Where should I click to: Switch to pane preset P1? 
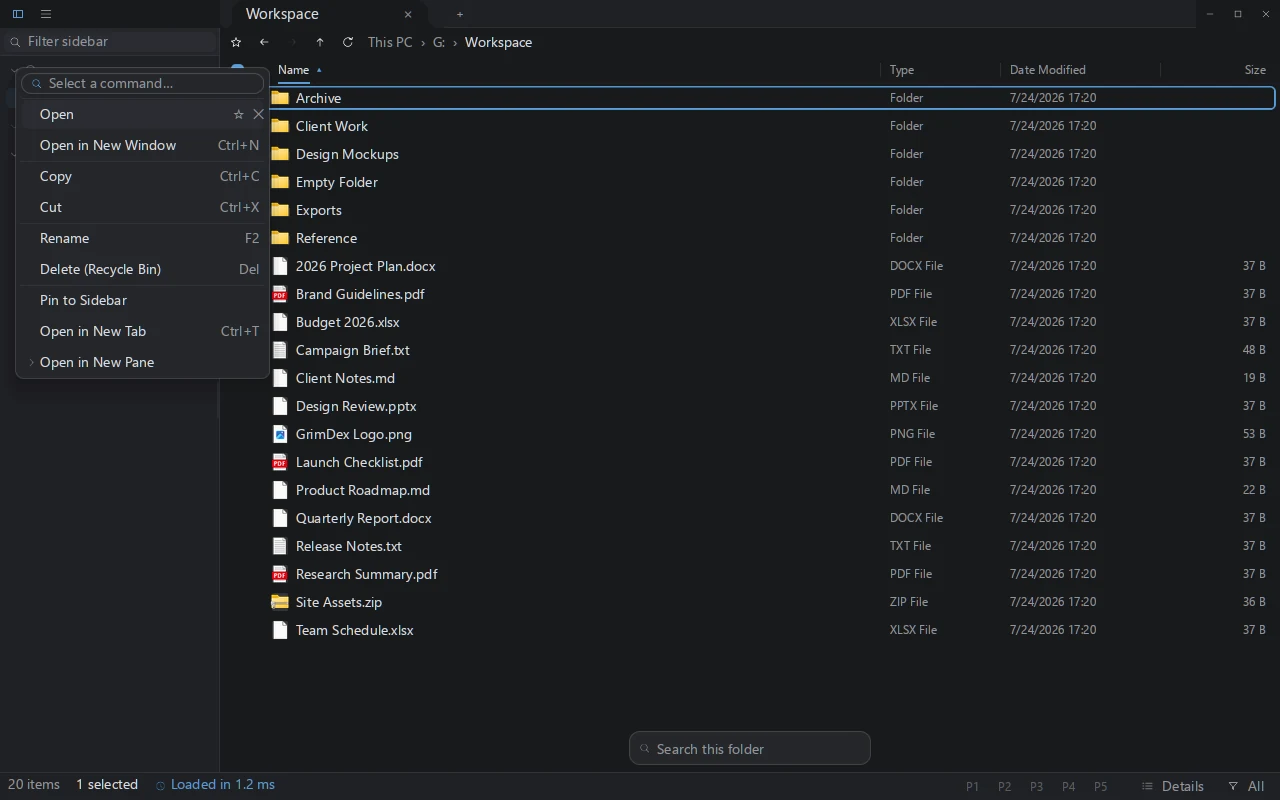click(972, 786)
